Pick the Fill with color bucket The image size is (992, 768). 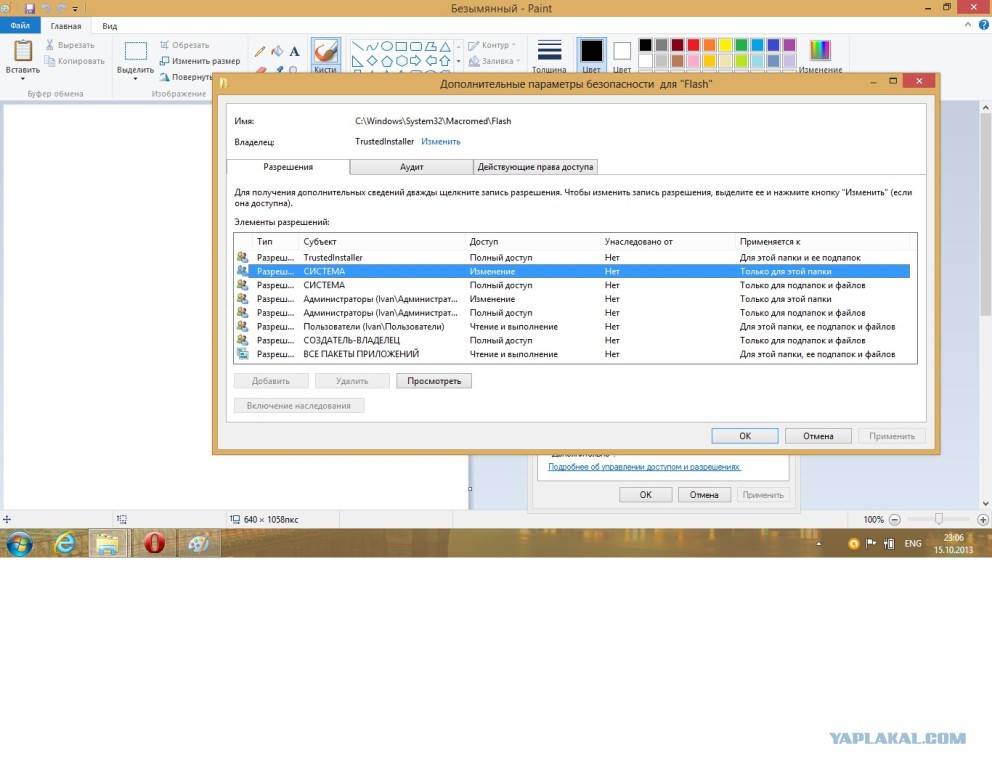pyautogui.click(x=277, y=50)
